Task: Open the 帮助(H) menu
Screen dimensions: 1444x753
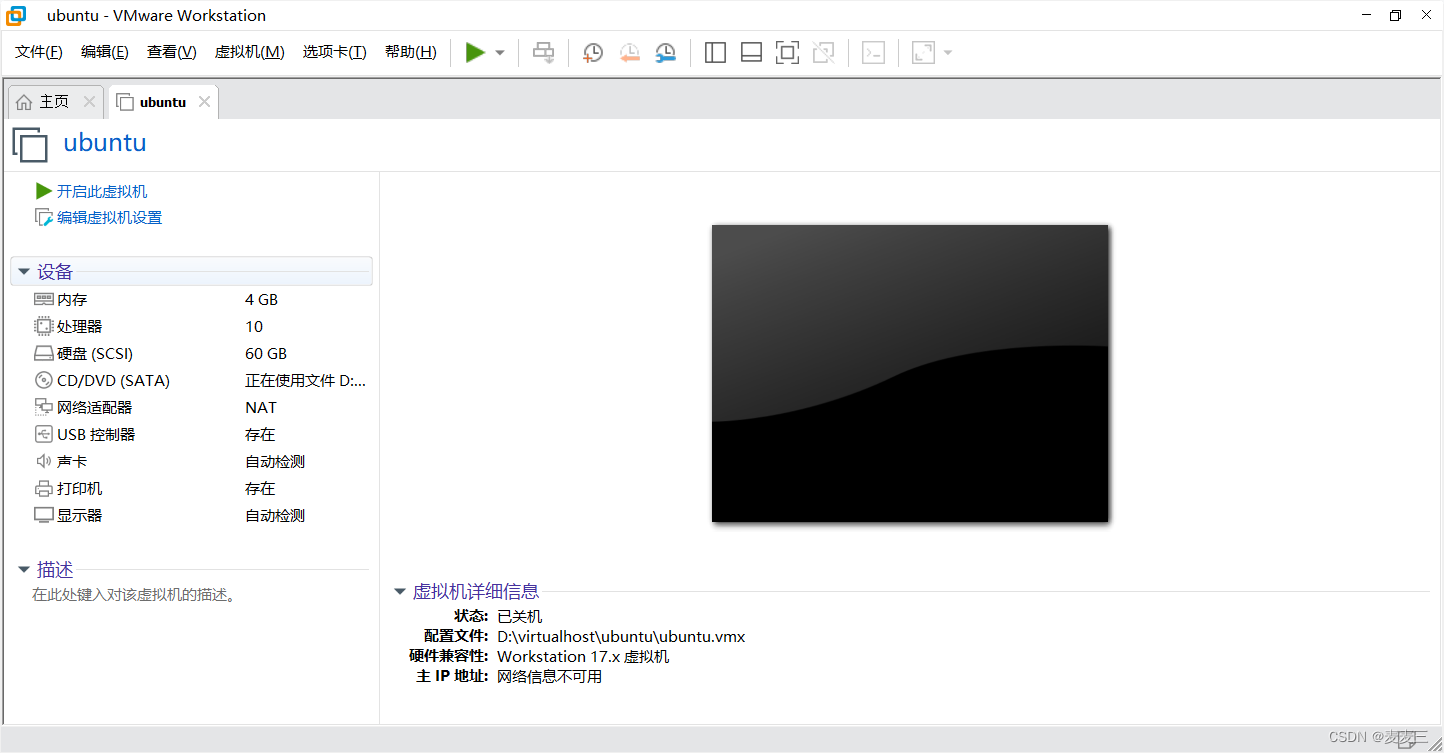Action: click(411, 52)
